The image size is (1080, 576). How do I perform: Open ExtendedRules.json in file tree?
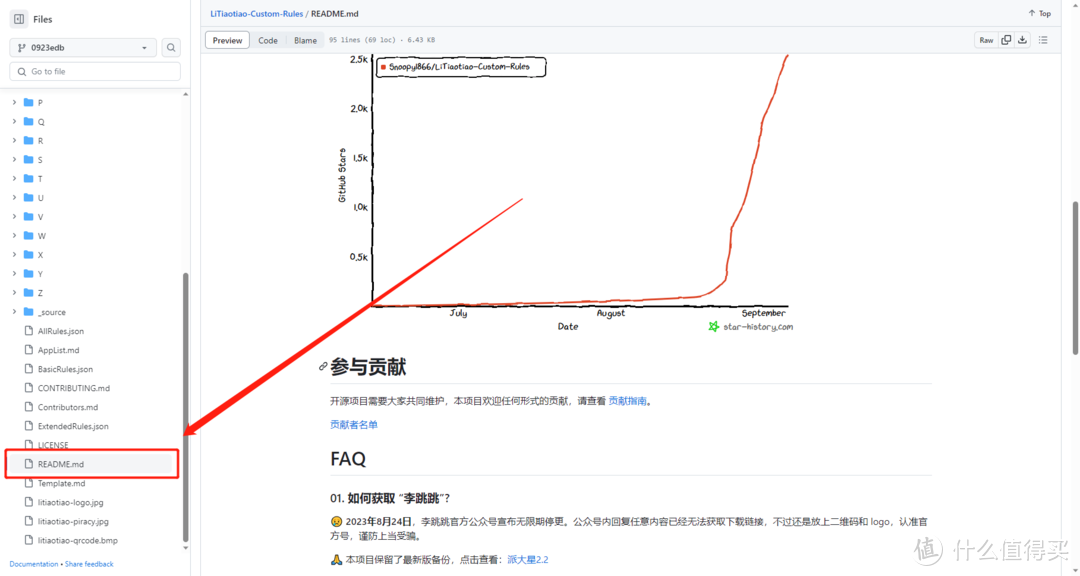point(73,426)
